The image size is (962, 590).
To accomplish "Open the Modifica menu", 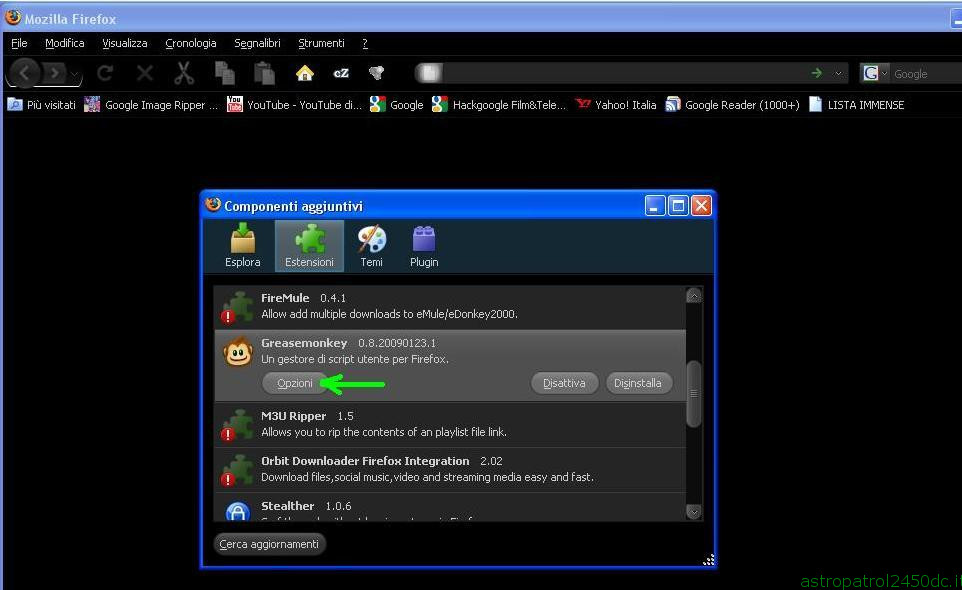I will (x=64, y=43).
